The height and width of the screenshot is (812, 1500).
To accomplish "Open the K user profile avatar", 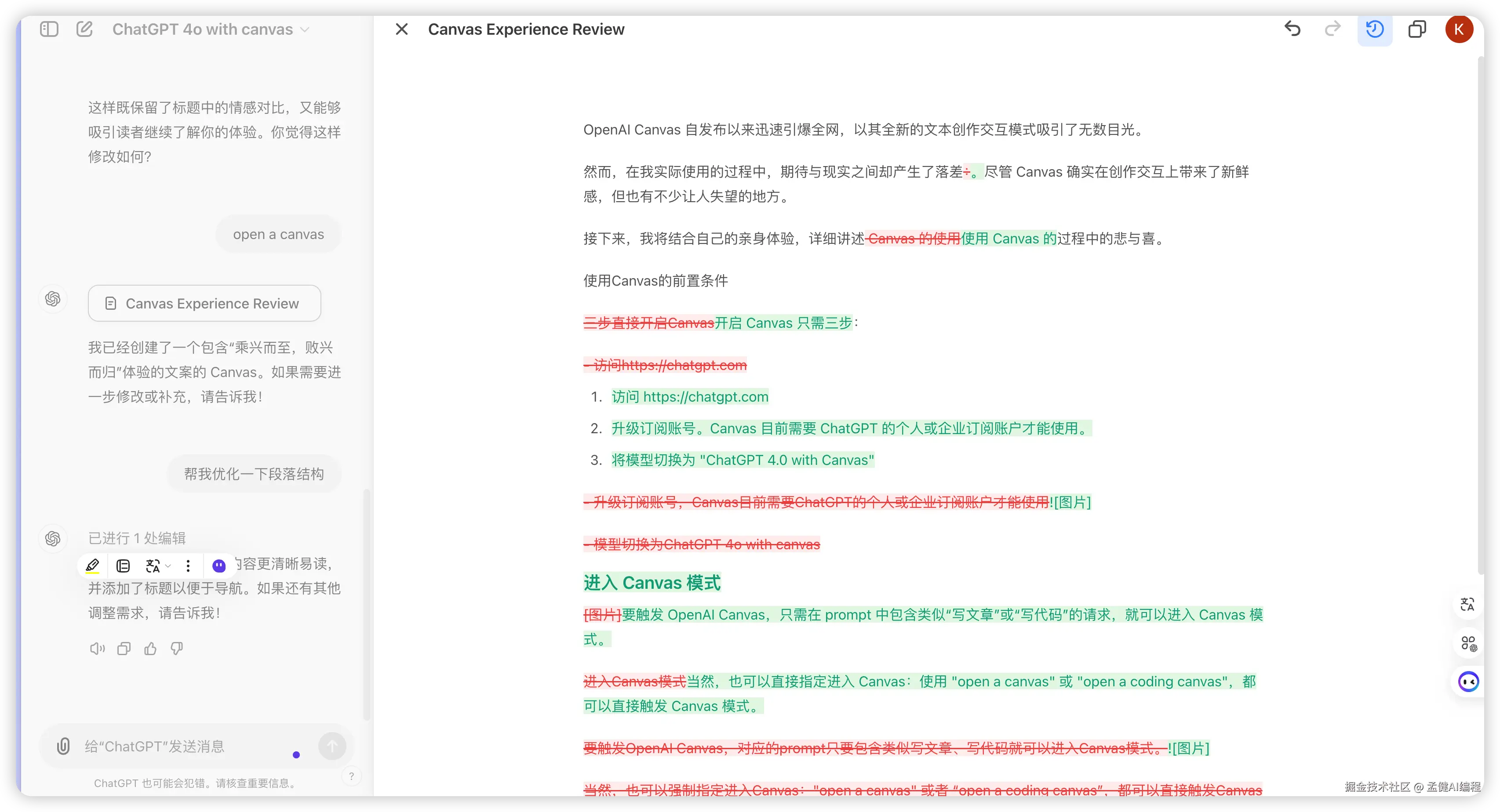I will 1459,29.
